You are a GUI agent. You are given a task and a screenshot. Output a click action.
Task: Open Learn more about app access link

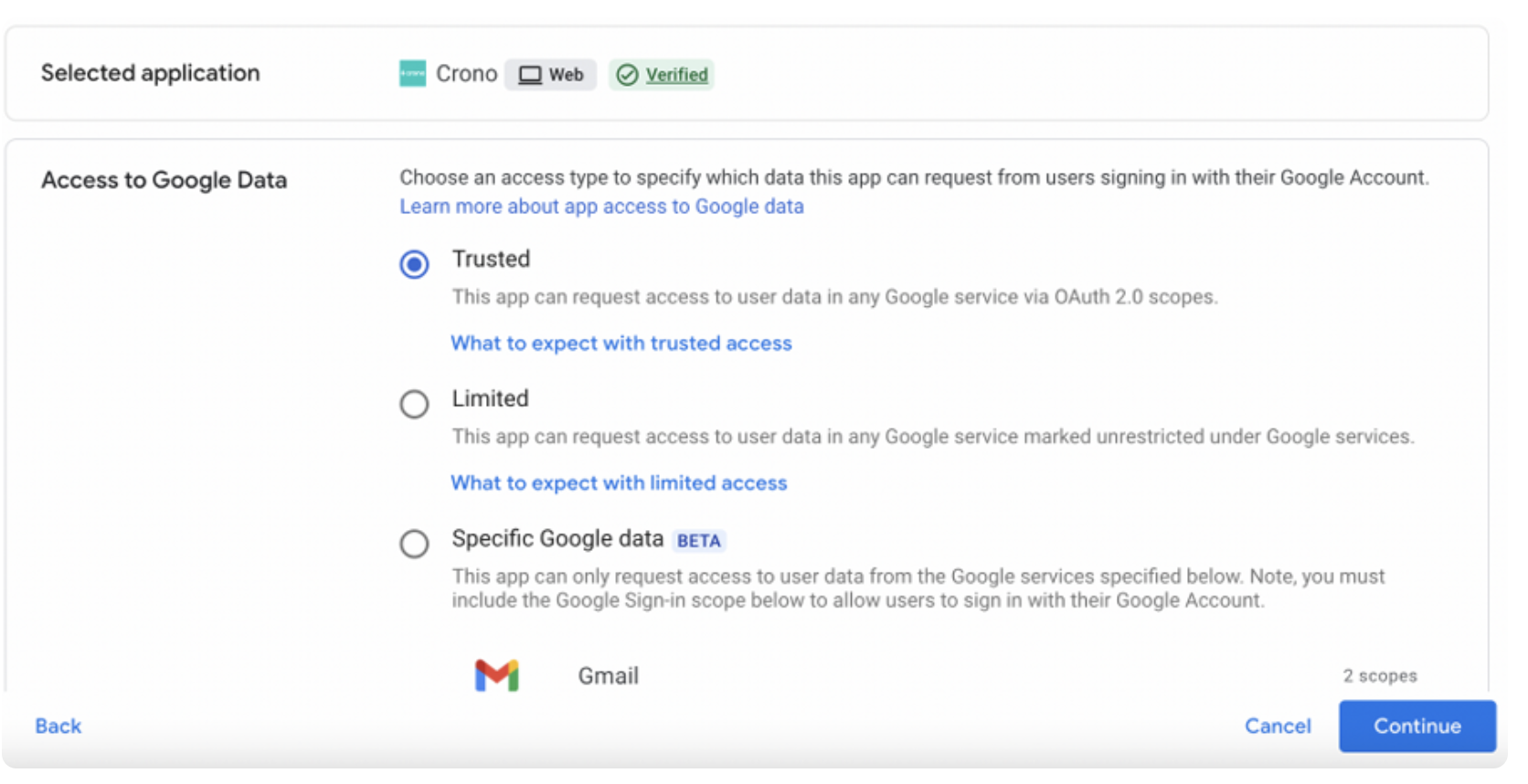(x=601, y=207)
